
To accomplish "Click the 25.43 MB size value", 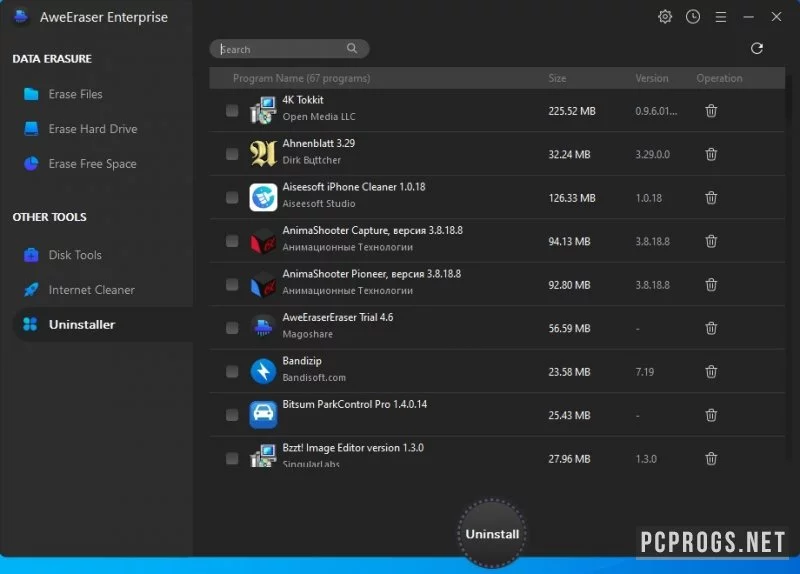I will point(569,415).
